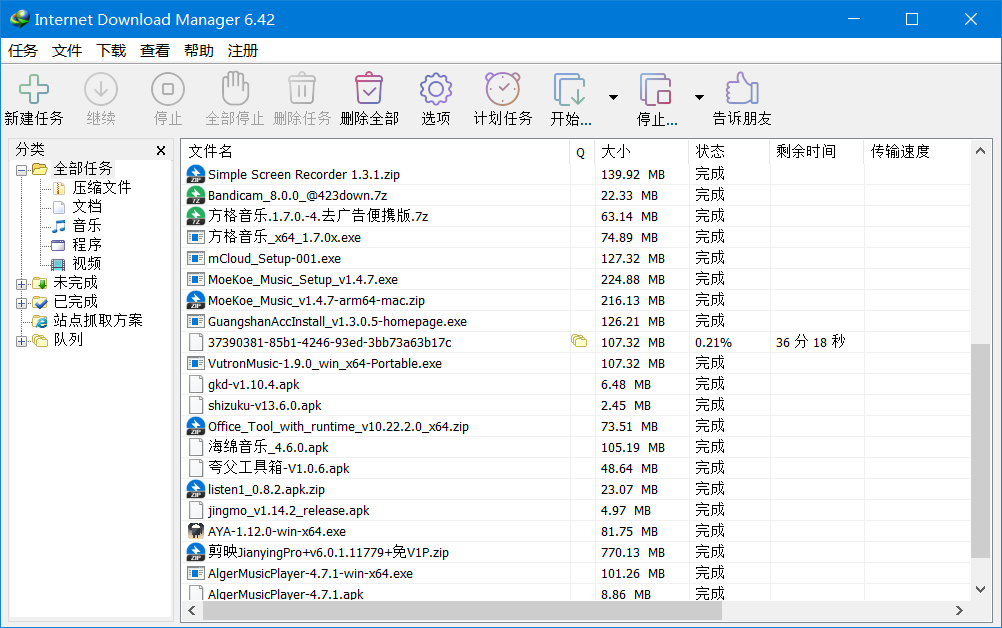The width and height of the screenshot is (1002, 628).
Task: Expand the 未完成 tree node
Action: pyautogui.click(x=21, y=283)
